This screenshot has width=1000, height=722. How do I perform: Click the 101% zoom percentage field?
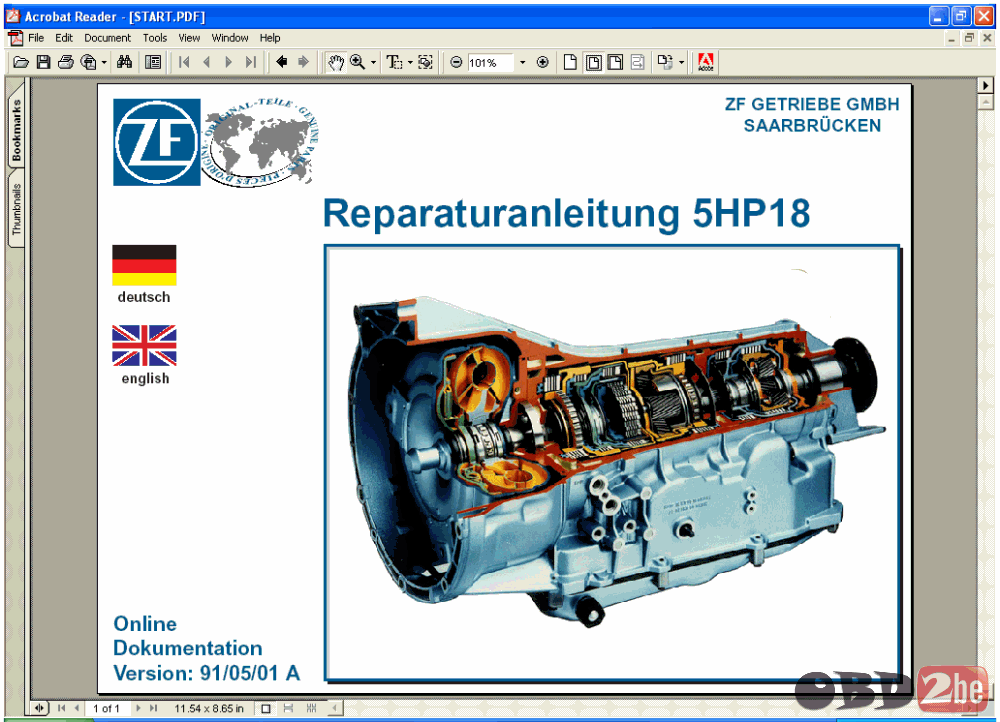(x=490, y=63)
